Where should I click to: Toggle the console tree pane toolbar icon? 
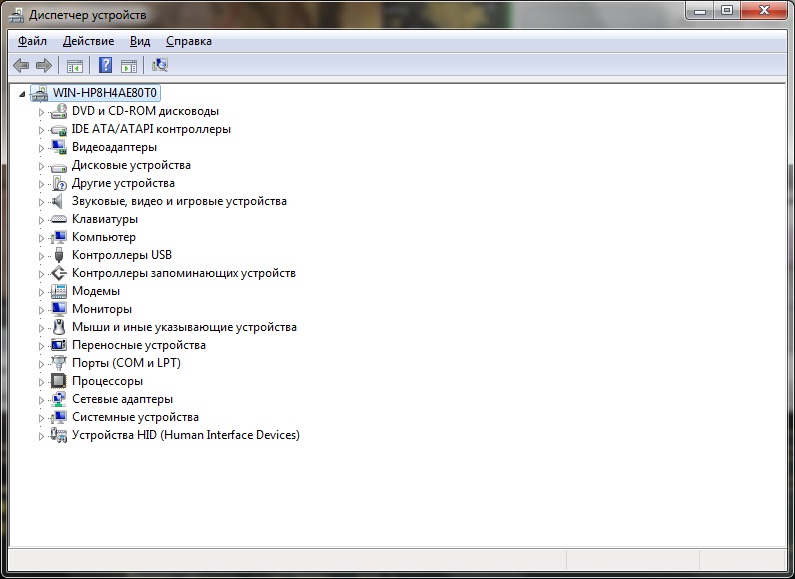(74, 66)
